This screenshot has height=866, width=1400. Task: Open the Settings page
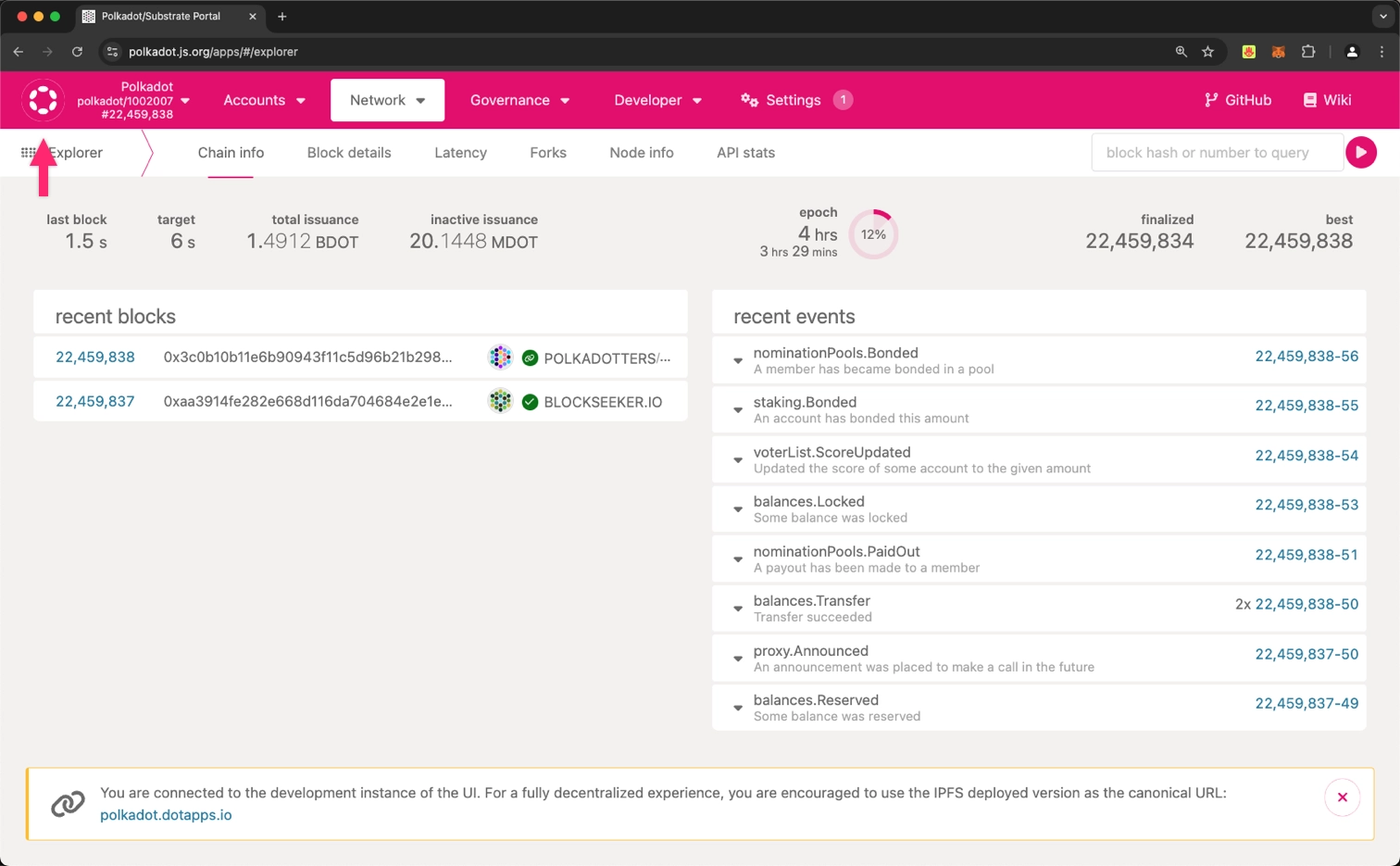[794, 100]
